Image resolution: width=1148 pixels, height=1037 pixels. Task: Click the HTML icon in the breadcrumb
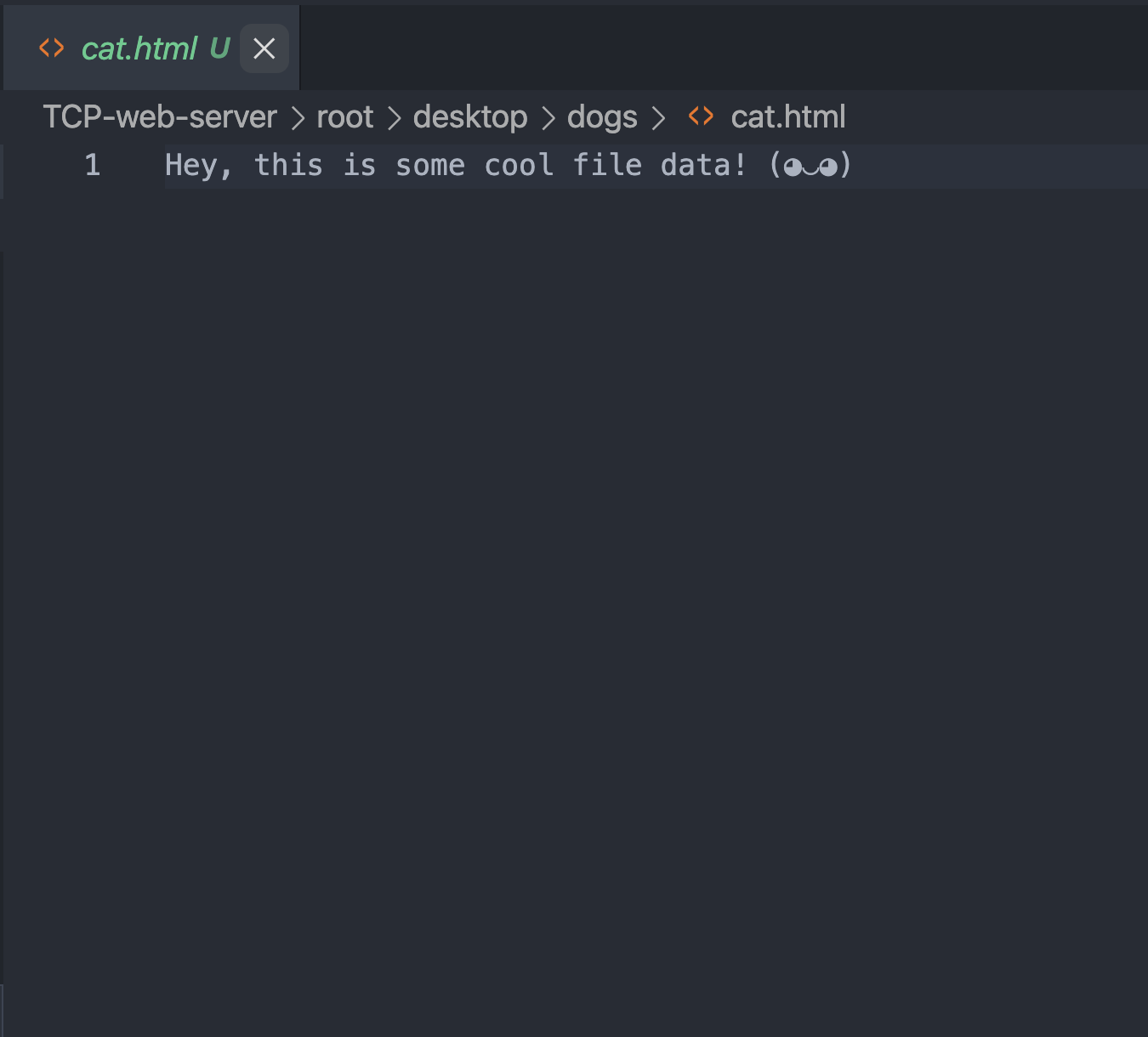[x=701, y=116]
